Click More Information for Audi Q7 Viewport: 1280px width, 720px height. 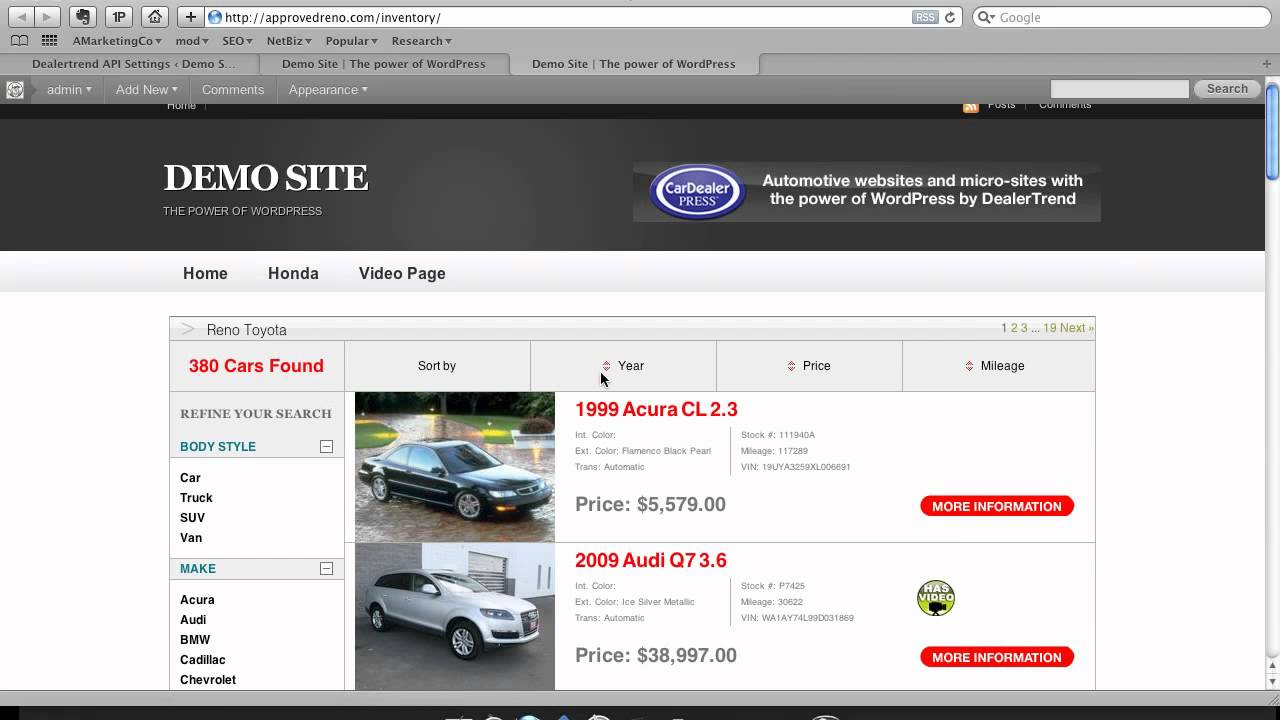(x=997, y=657)
